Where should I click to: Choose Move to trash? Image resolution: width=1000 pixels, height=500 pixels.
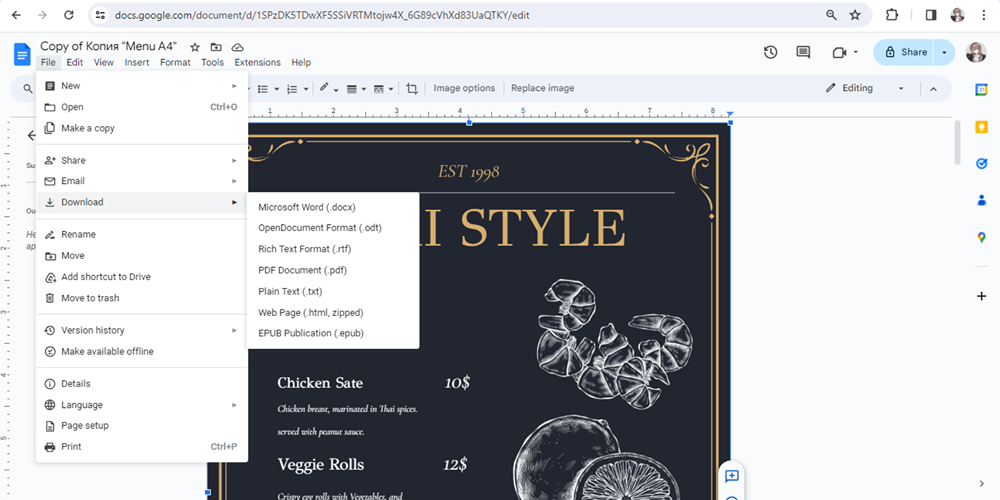click(x=142, y=298)
